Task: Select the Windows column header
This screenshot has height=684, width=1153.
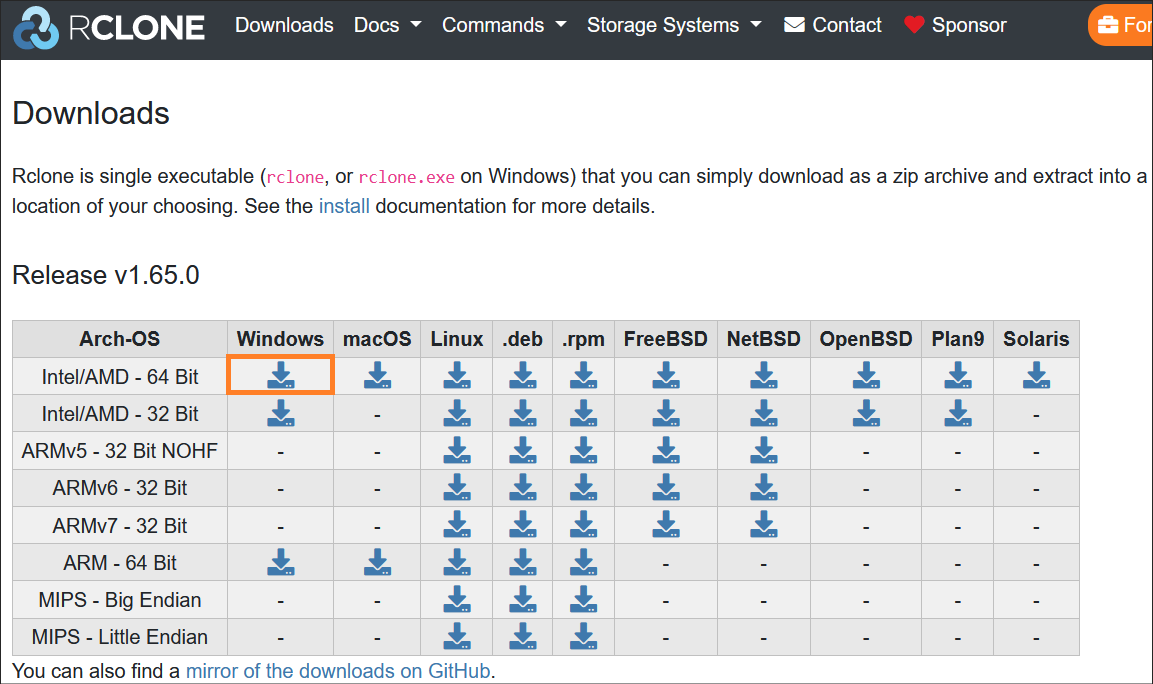Action: pos(280,339)
